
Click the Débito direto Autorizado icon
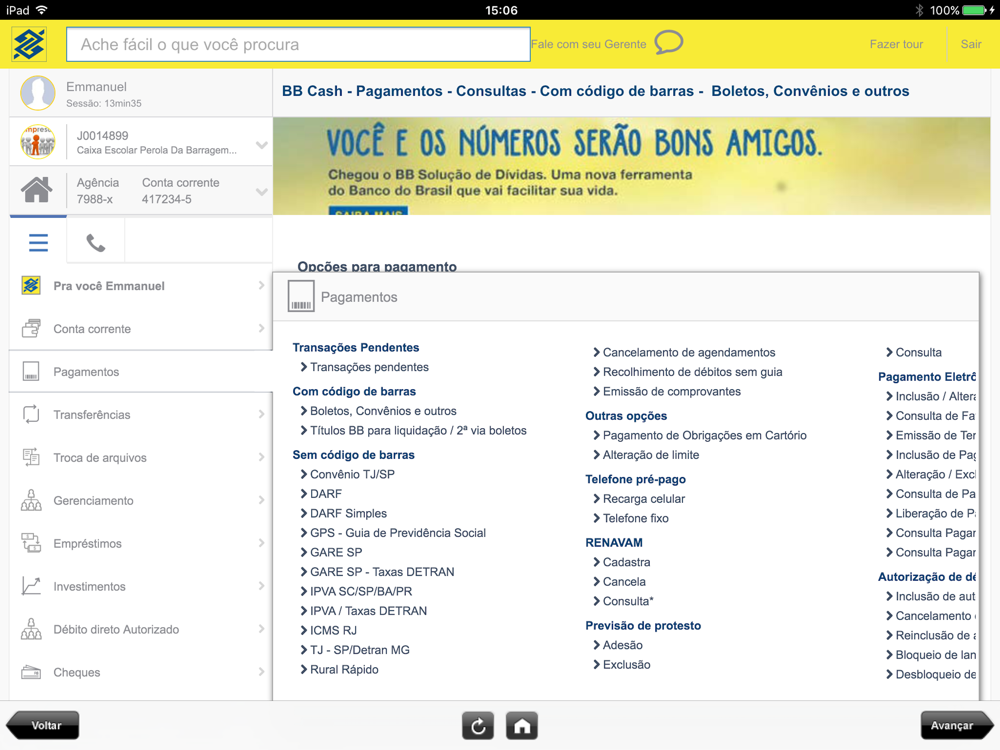(31, 629)
